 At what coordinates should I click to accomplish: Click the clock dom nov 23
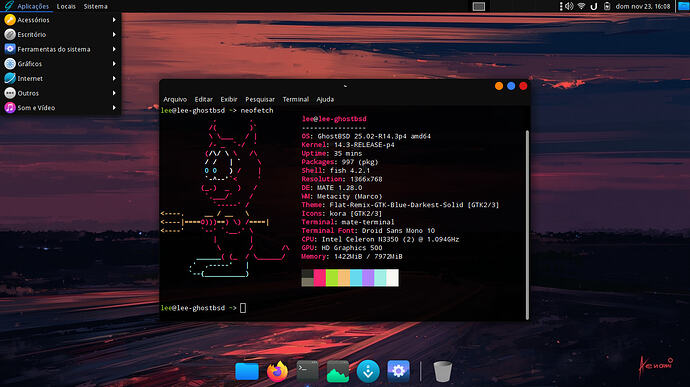[x=642, y=6]
